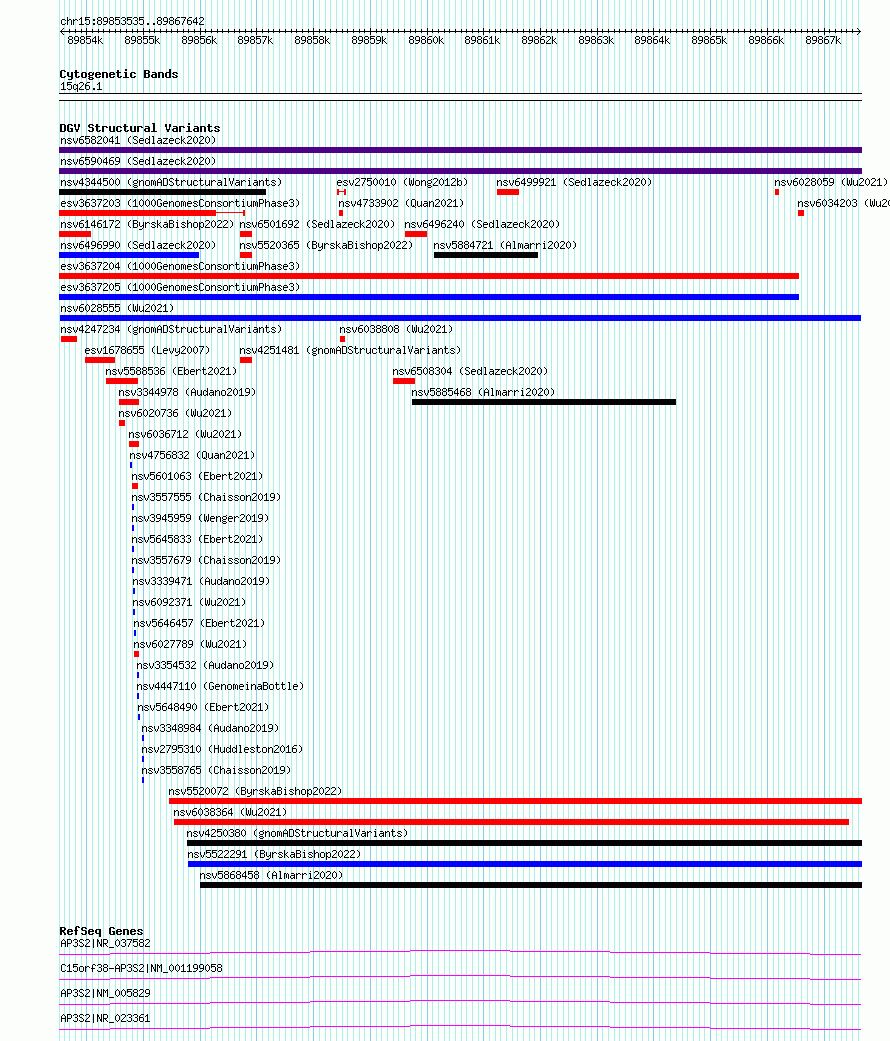
Task: Click the 89867k ruler position
Action: pos(823,41)
